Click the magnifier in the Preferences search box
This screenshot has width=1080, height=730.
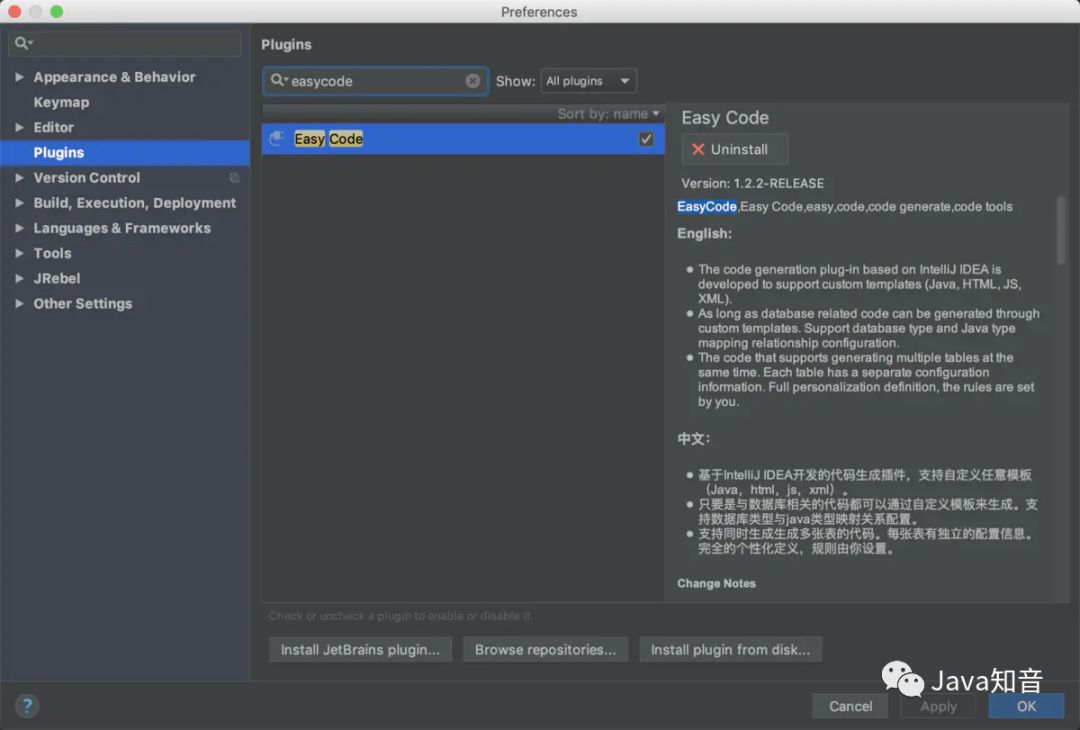click(x=23, y=43)
